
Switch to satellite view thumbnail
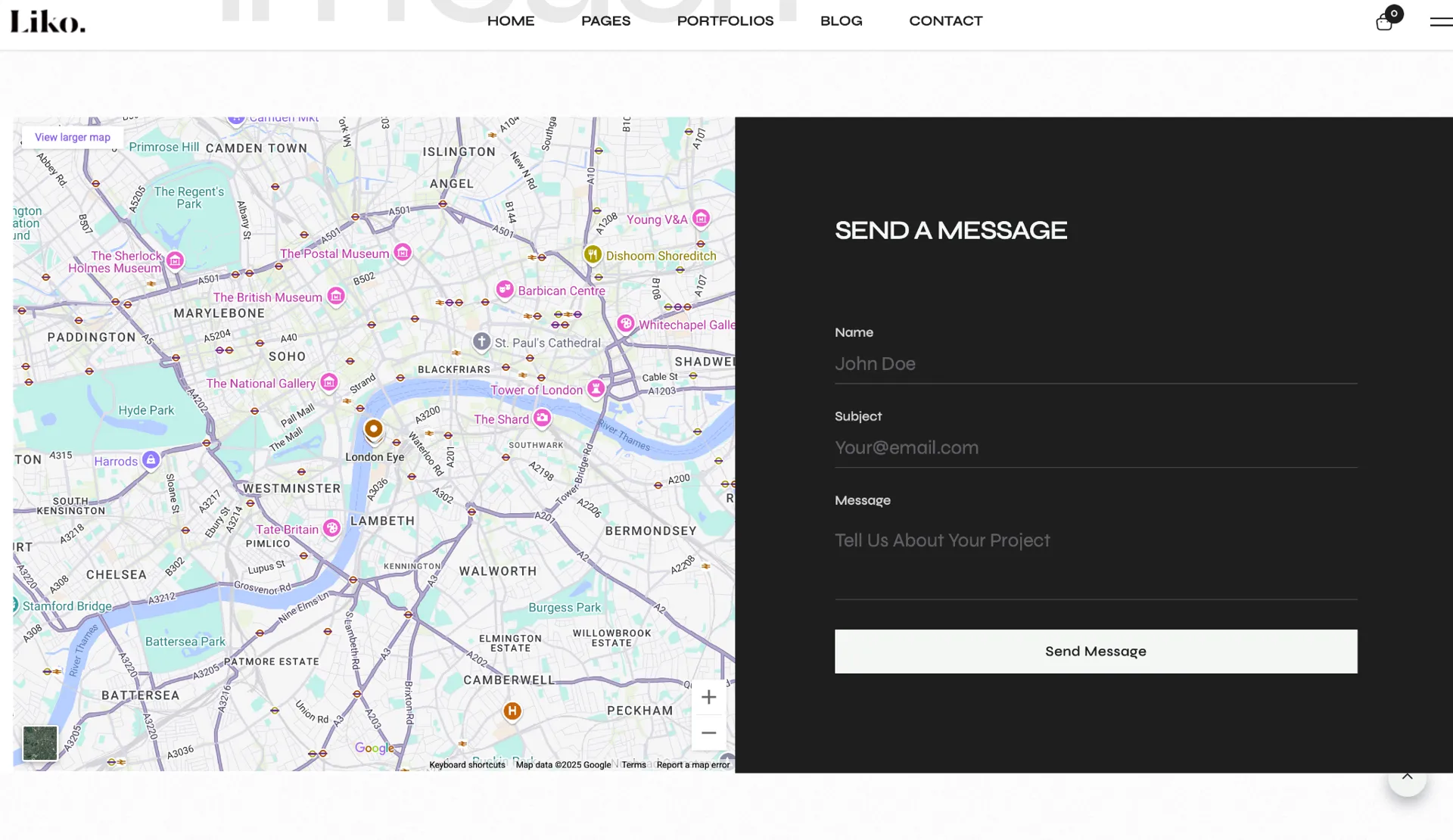click(40, 743)
